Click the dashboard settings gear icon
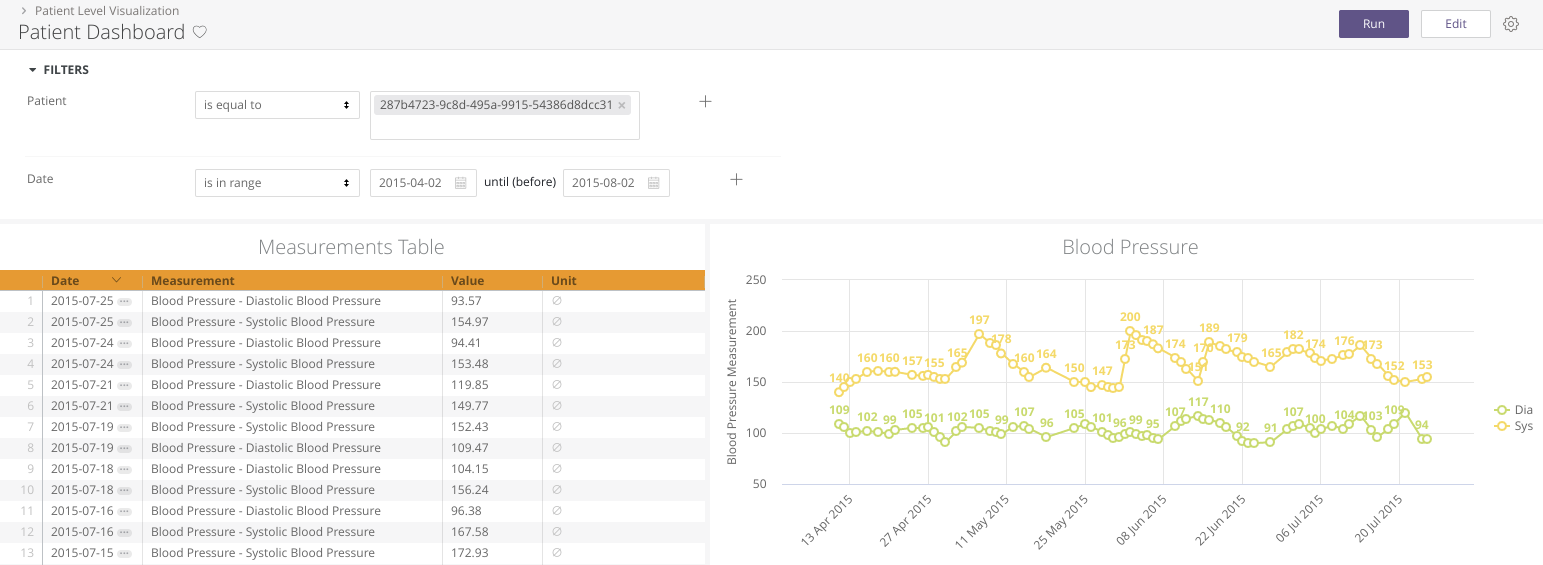Image resolution: width=1543 pixels, height=565 pixels. click(1511, 24)
